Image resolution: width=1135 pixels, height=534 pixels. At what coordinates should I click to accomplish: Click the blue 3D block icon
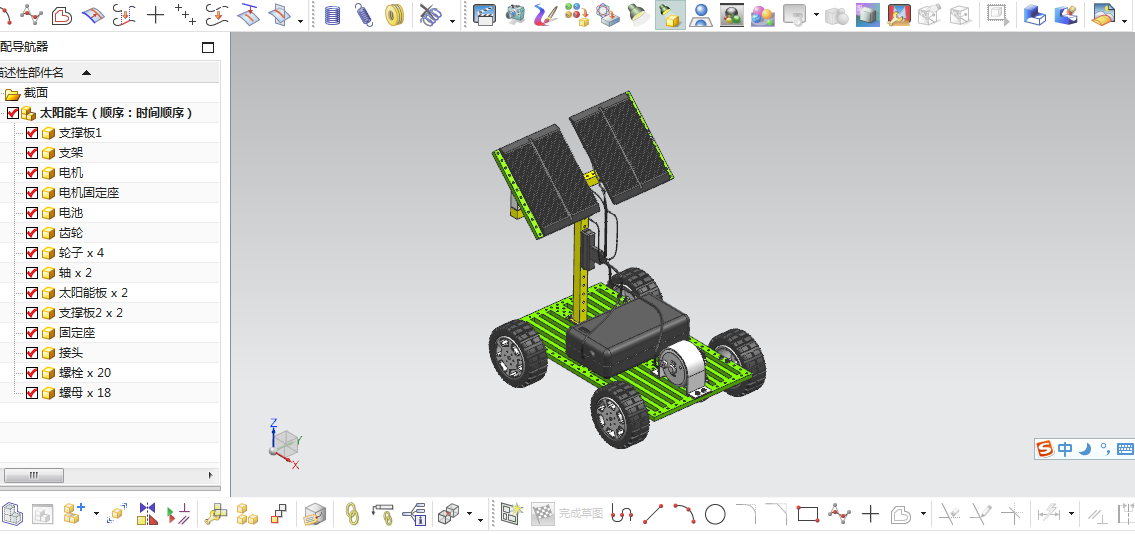click(1034, 14)
